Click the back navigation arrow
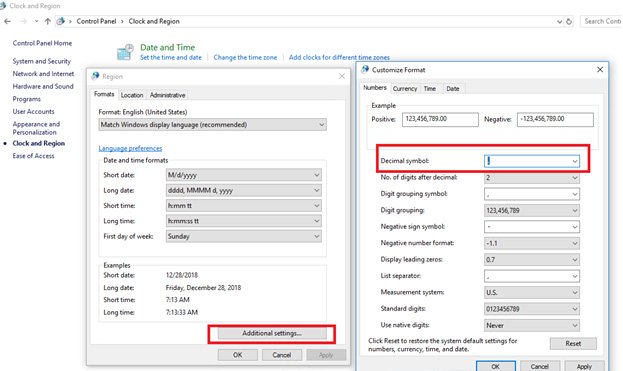The image size is (623, 371). 8,21
